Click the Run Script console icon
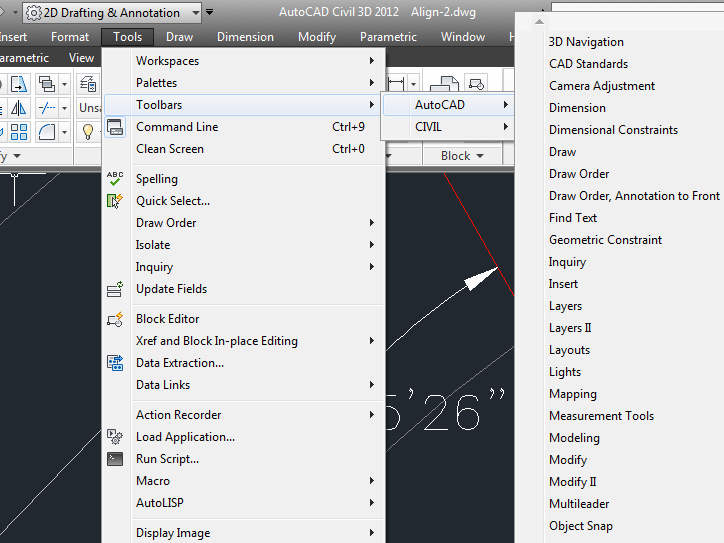This screenshot has height=543, width=724. click(115, 459)
